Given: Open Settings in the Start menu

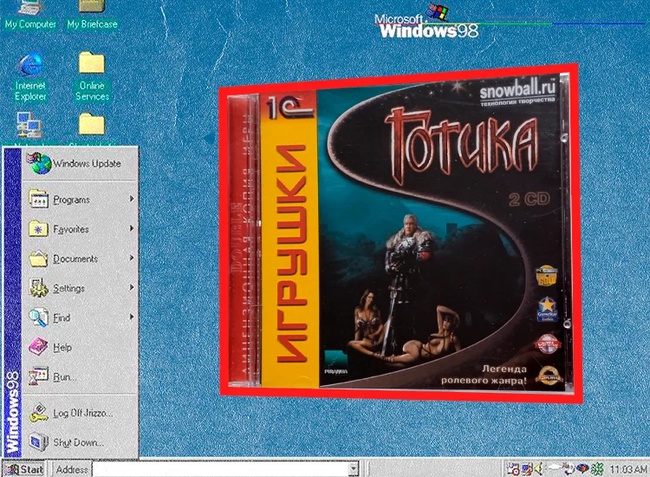Looking at the screenshot, I should coord(80,288).
